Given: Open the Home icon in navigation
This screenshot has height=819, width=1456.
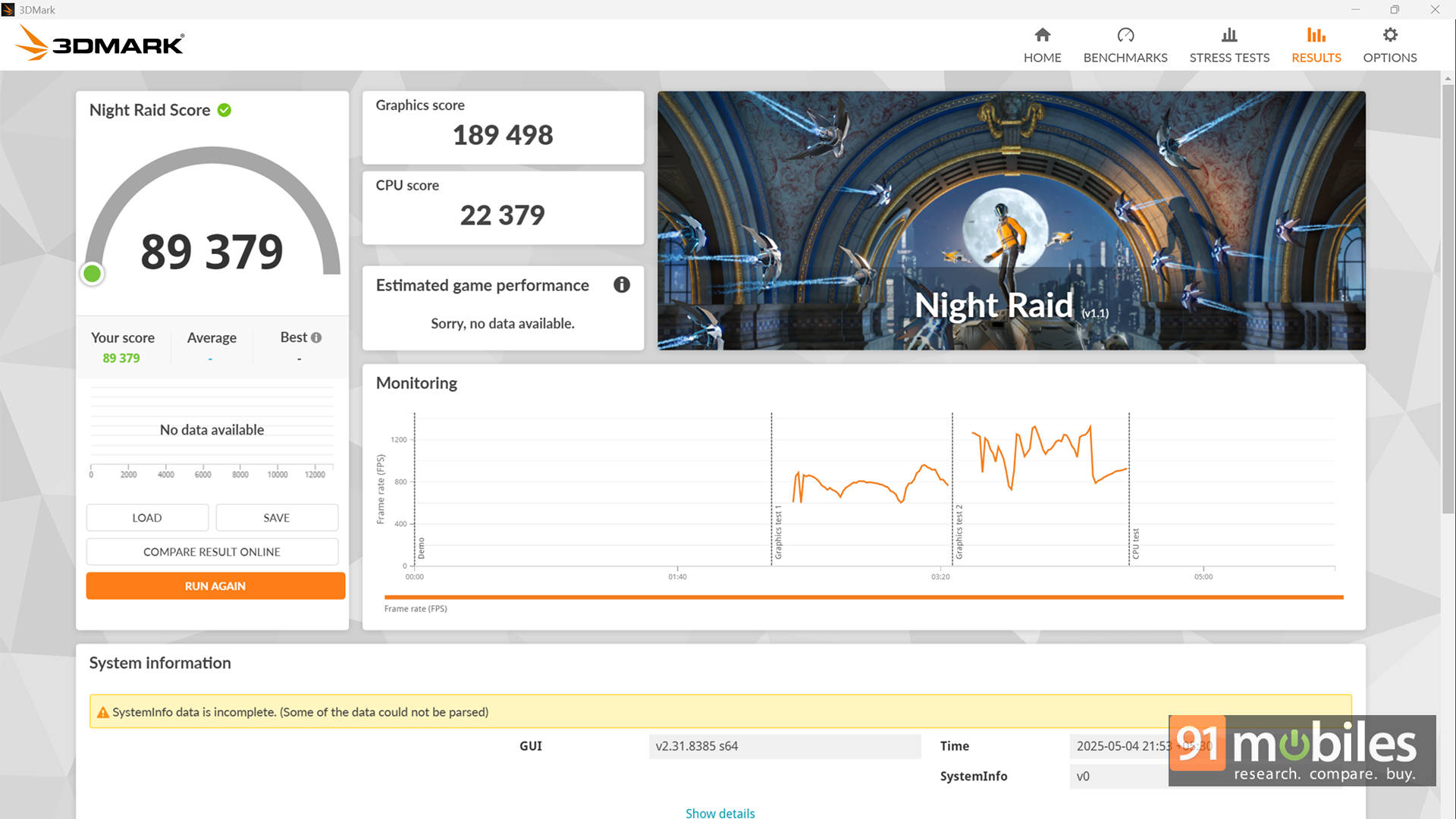Looking at the screenshot, I should tap(1042, 35).
